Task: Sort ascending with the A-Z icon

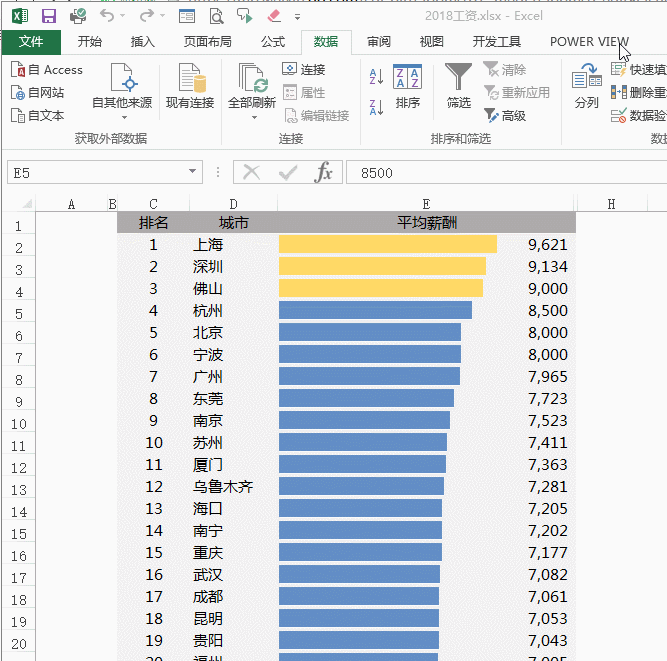Action: [x=377, y=76]
